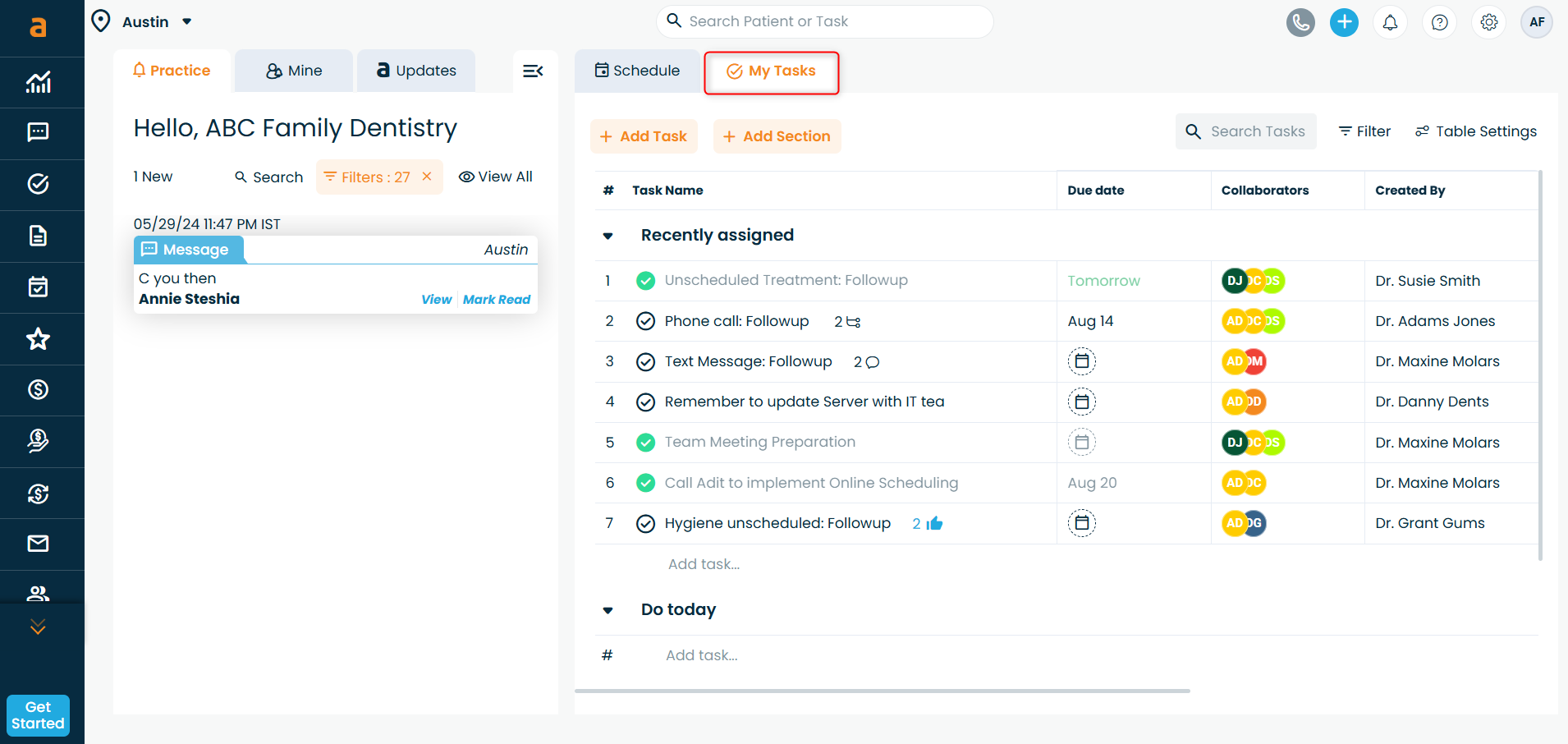Screen dimensions: 1568x744
Task: Open the settings gear icon
Action: pyautogui.click(x=1488, y=22)
